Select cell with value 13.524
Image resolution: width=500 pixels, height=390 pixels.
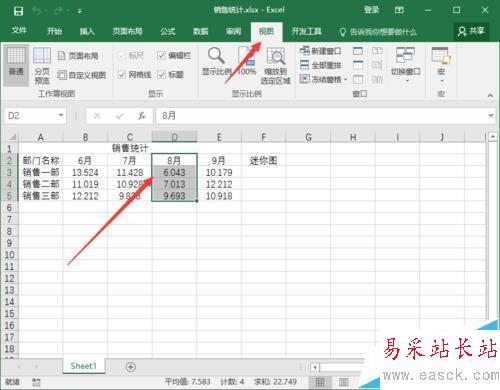tap(85, 172)
